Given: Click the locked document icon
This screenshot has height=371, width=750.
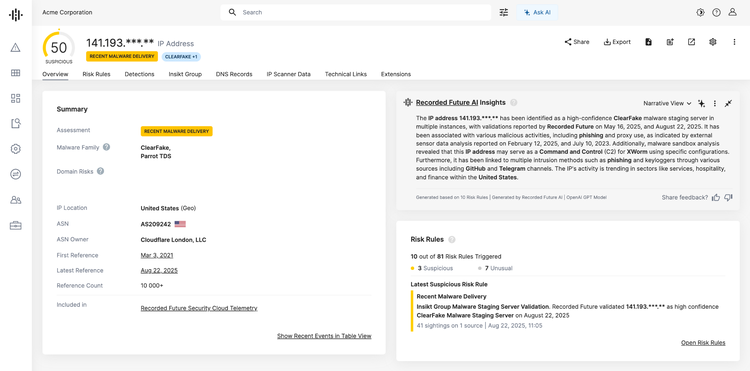Looking at the screenshot, I should 649,42.
